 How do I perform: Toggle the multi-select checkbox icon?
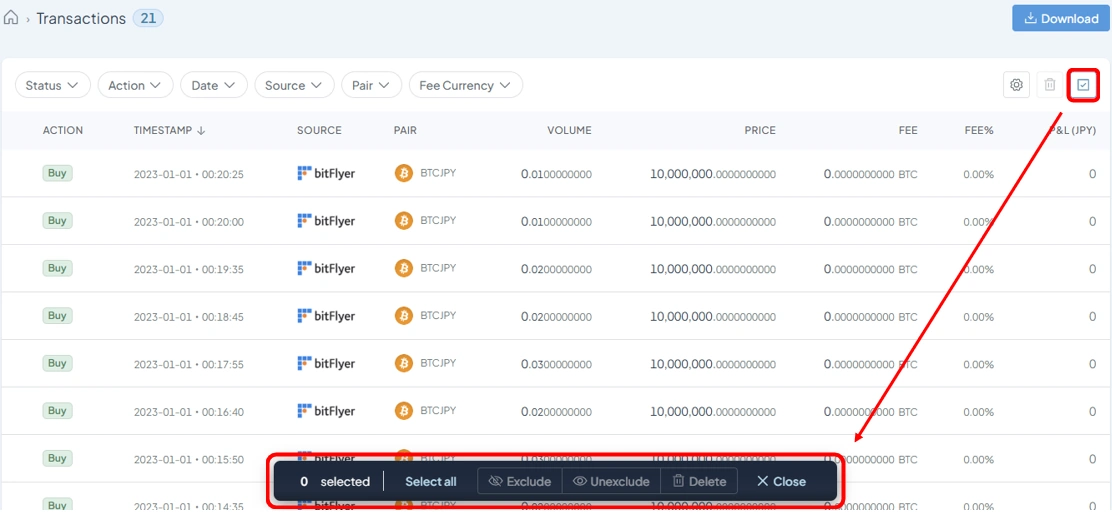point(1083,85)
